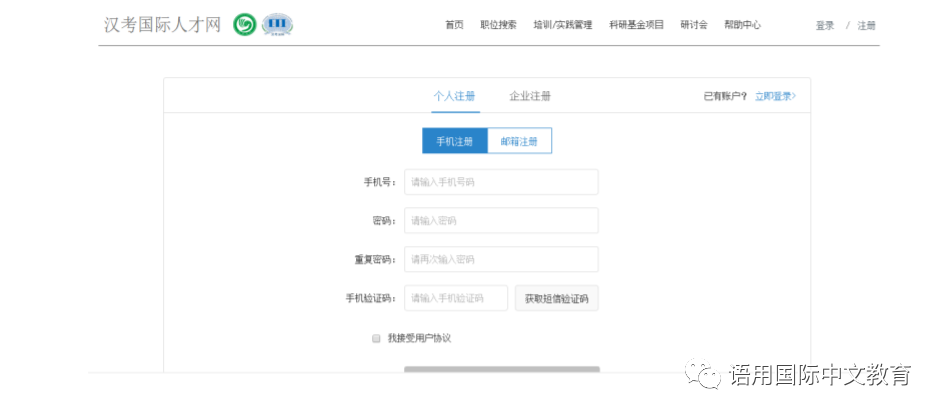Click the 登录 link in header
The height and width of the screenshot is (416, 942).
pos(825,26)
